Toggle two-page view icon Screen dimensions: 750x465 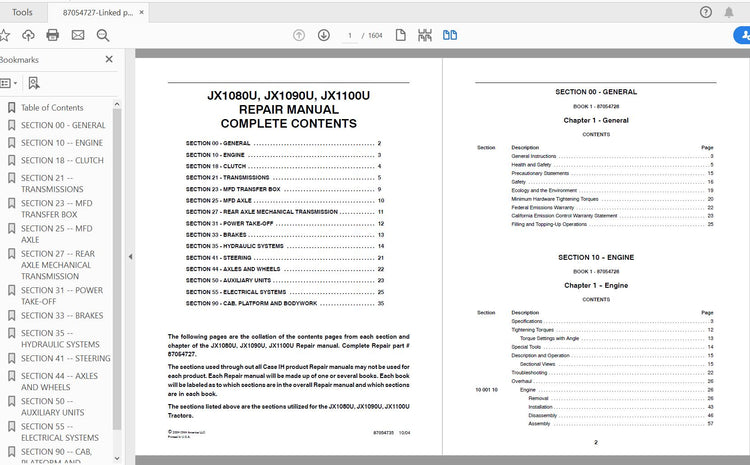pyautogui.click(x=450, y=35)
